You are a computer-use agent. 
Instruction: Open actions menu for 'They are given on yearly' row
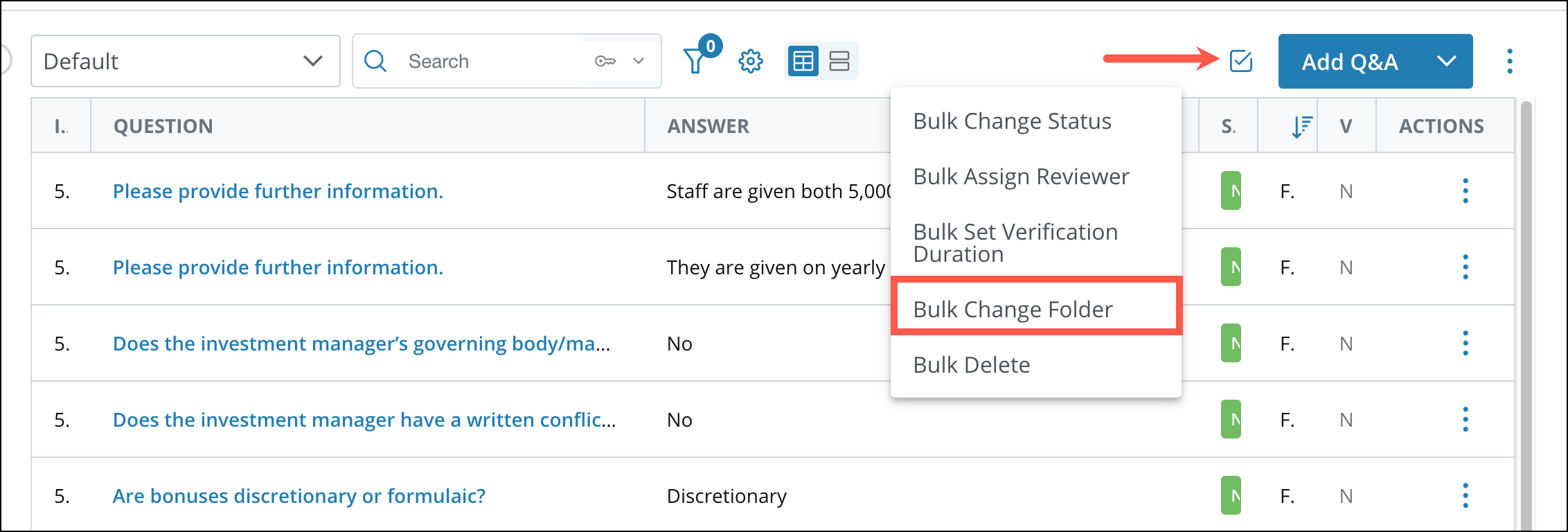click(1465, 267)
